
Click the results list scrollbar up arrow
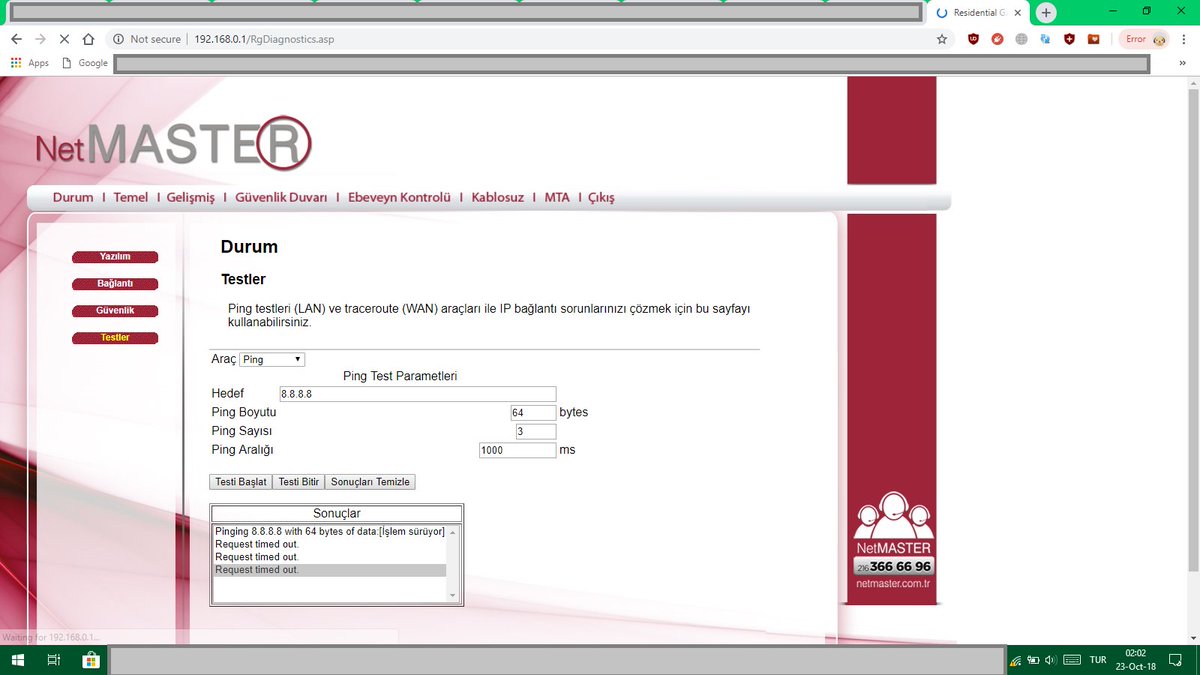[x=452, y=532]
